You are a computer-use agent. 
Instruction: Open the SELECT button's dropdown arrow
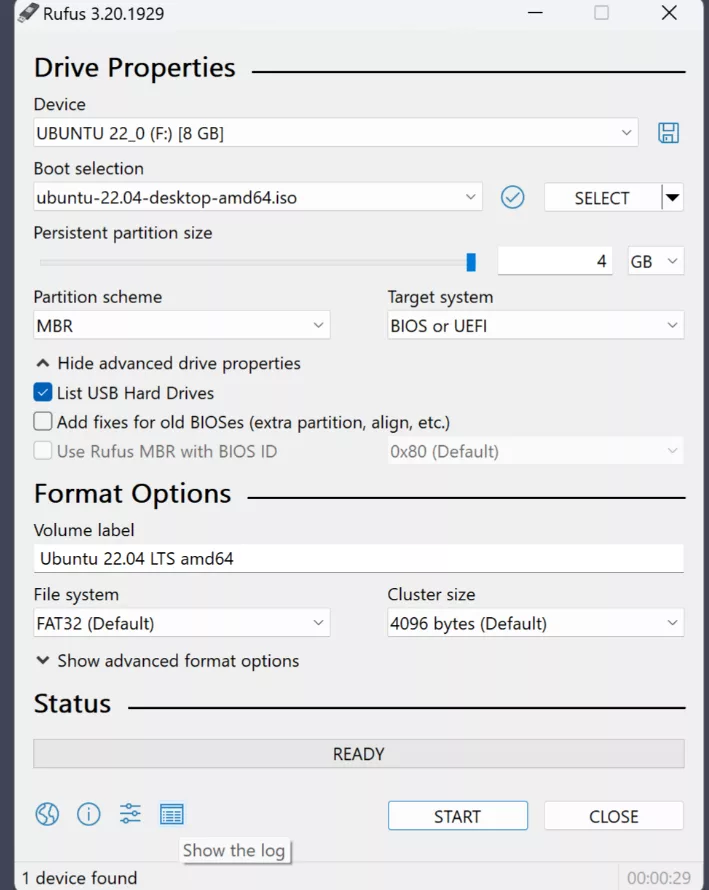[672, 197]
